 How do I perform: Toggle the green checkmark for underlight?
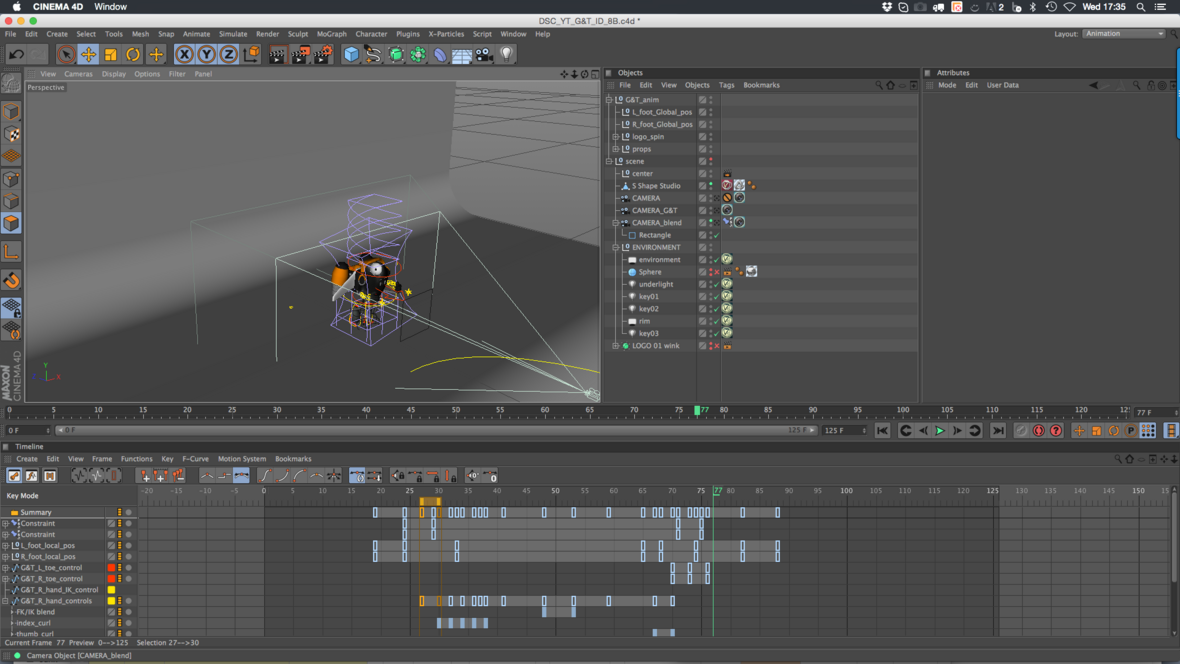tap(716, 284)
